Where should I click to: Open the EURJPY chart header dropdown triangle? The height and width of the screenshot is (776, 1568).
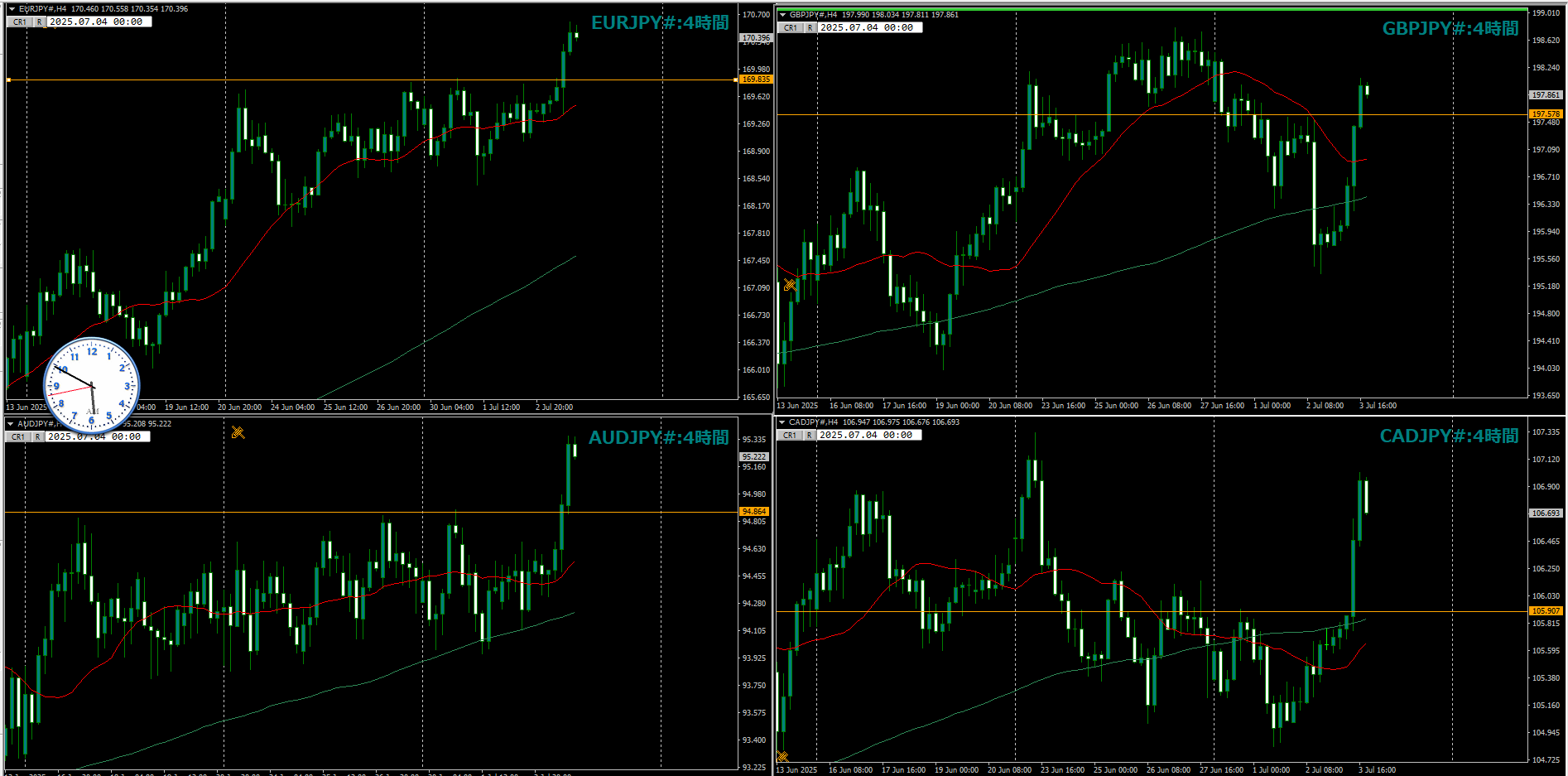[x=12, y=9]
